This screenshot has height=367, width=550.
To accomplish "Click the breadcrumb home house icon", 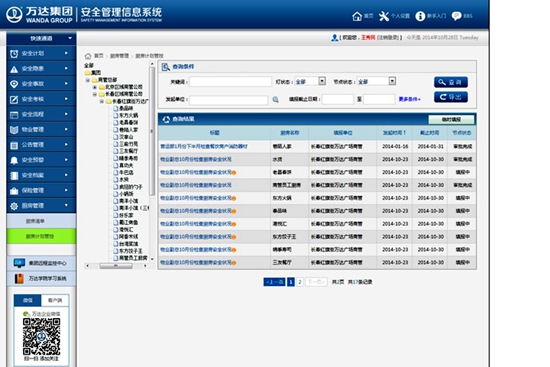I will [88, 56].
